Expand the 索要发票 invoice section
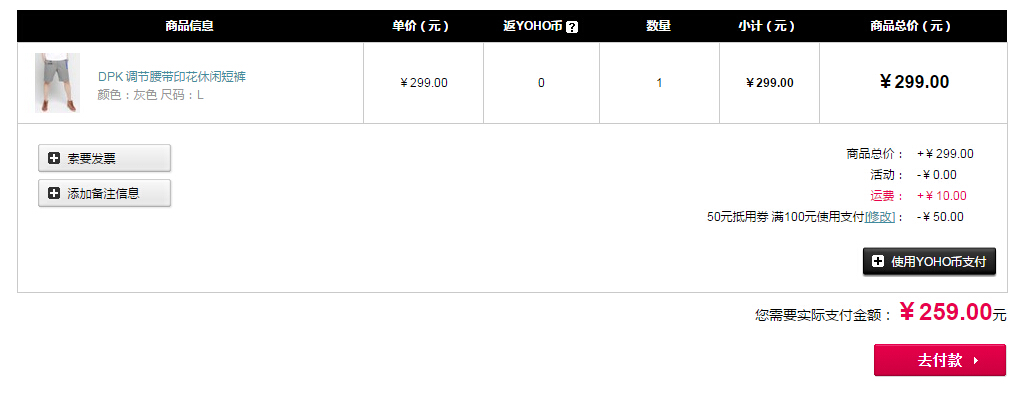 tap(104, 158)
